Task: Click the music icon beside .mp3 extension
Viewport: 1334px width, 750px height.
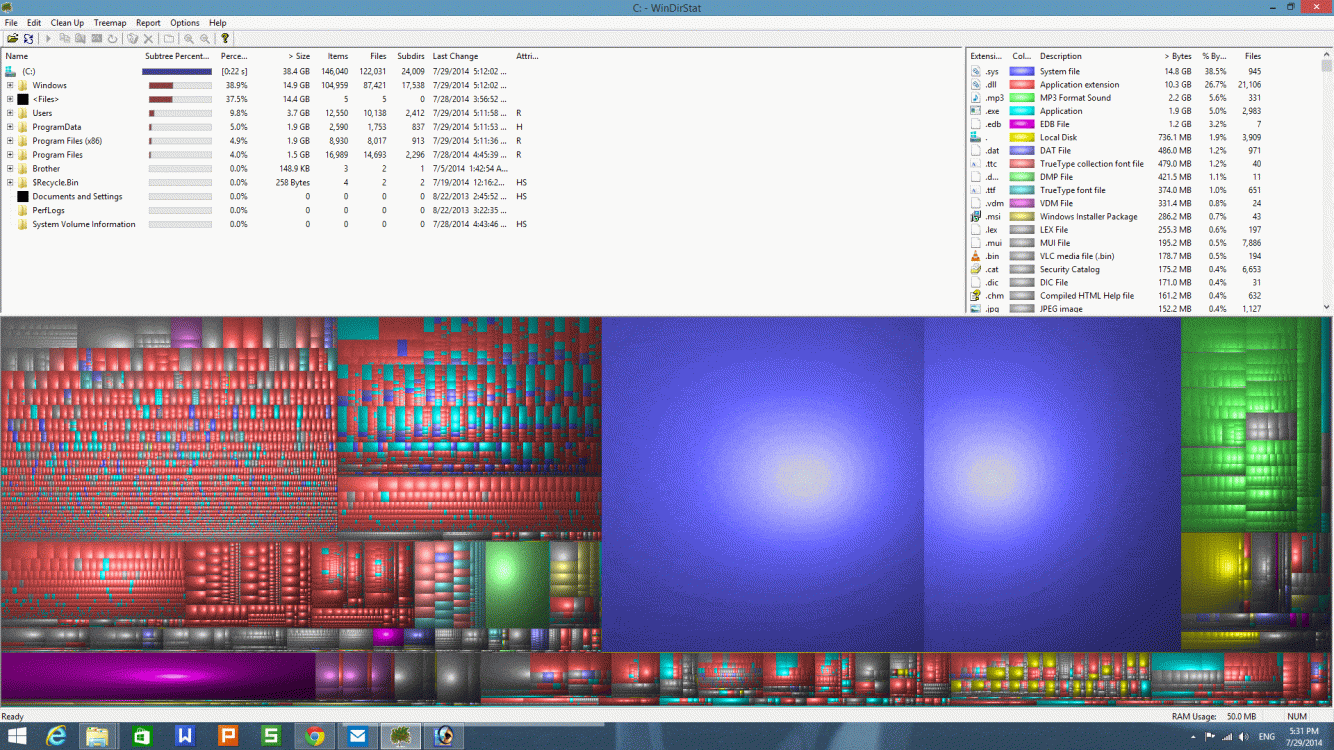Action: (976, 98)
